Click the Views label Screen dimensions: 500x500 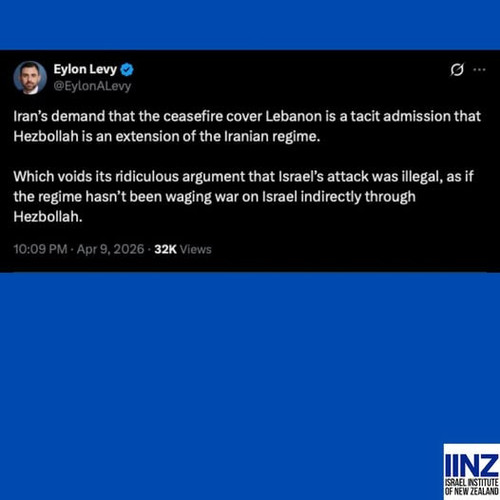196,249
